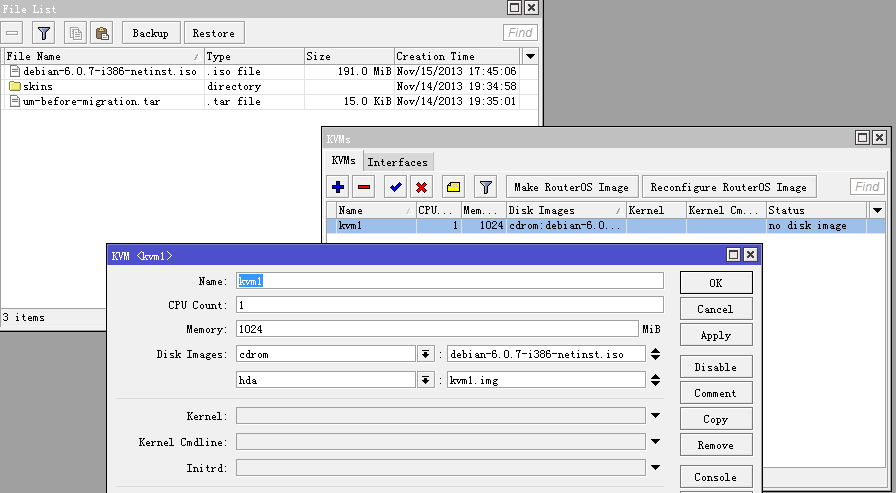Viewport: 896px width, 493px height.
Task: Click the copy icon in File List toolbar
Action: point(75,33)
